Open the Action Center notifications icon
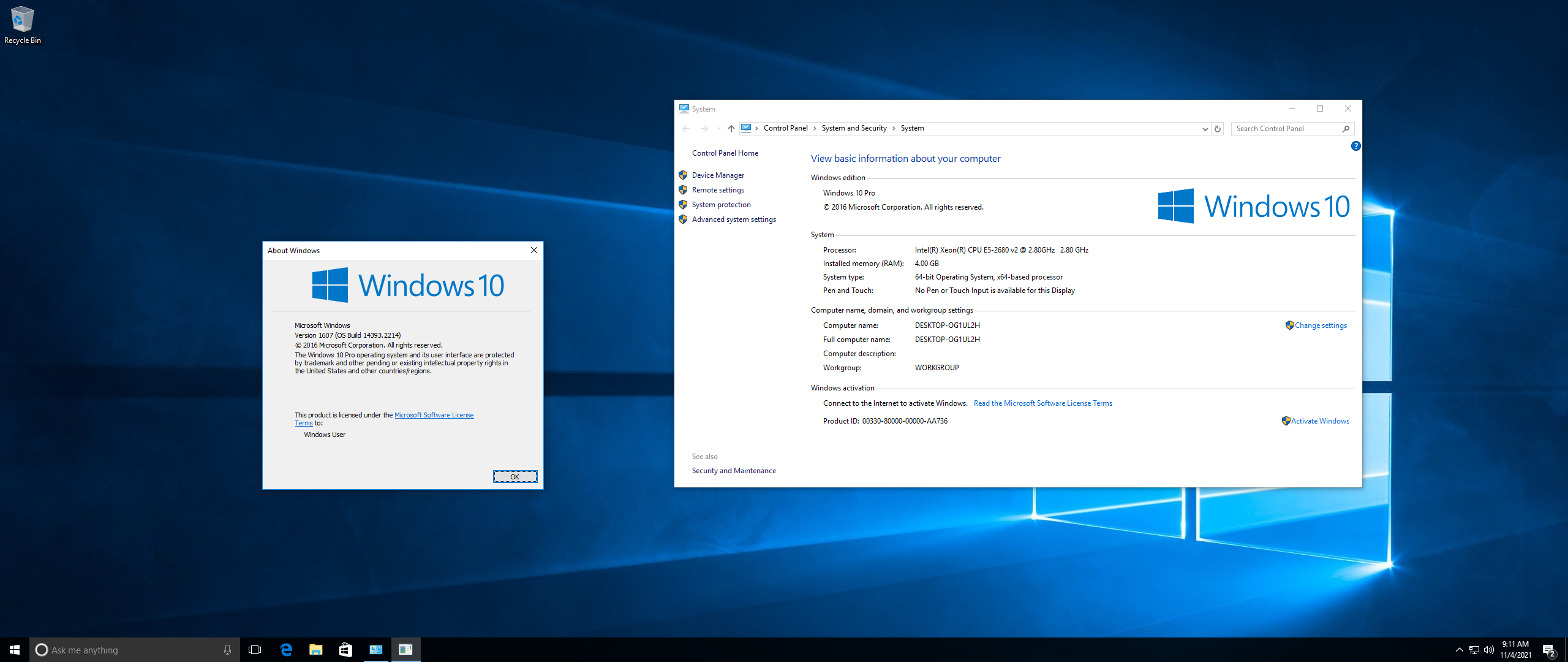The height and width of the screenshot is (662, 1568). [x=1549, y=650]
